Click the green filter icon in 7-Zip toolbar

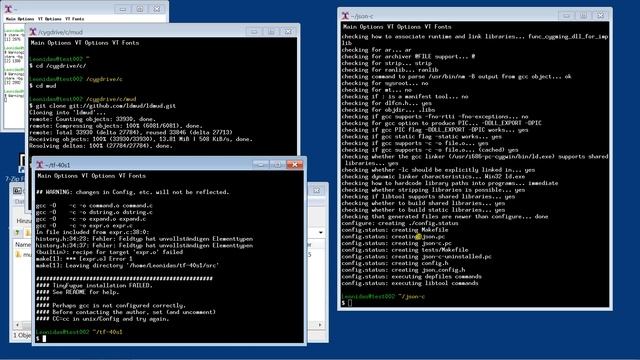[17, 233]
